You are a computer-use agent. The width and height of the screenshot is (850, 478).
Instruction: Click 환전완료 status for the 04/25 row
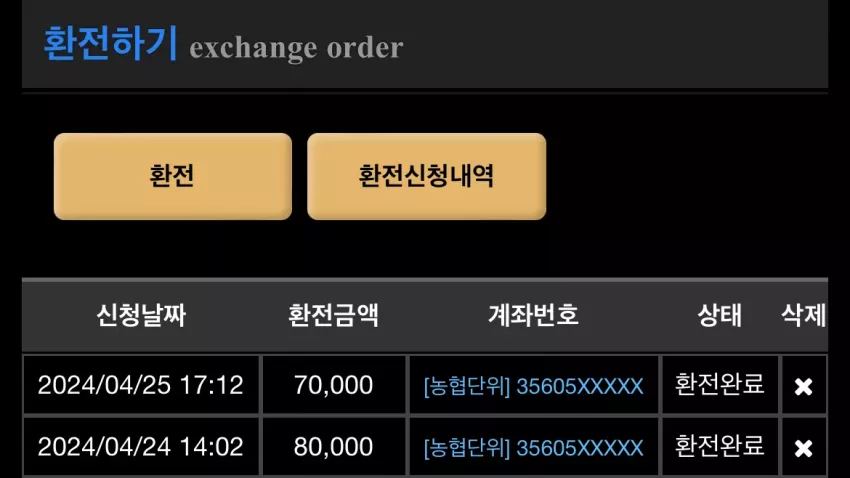719,384
